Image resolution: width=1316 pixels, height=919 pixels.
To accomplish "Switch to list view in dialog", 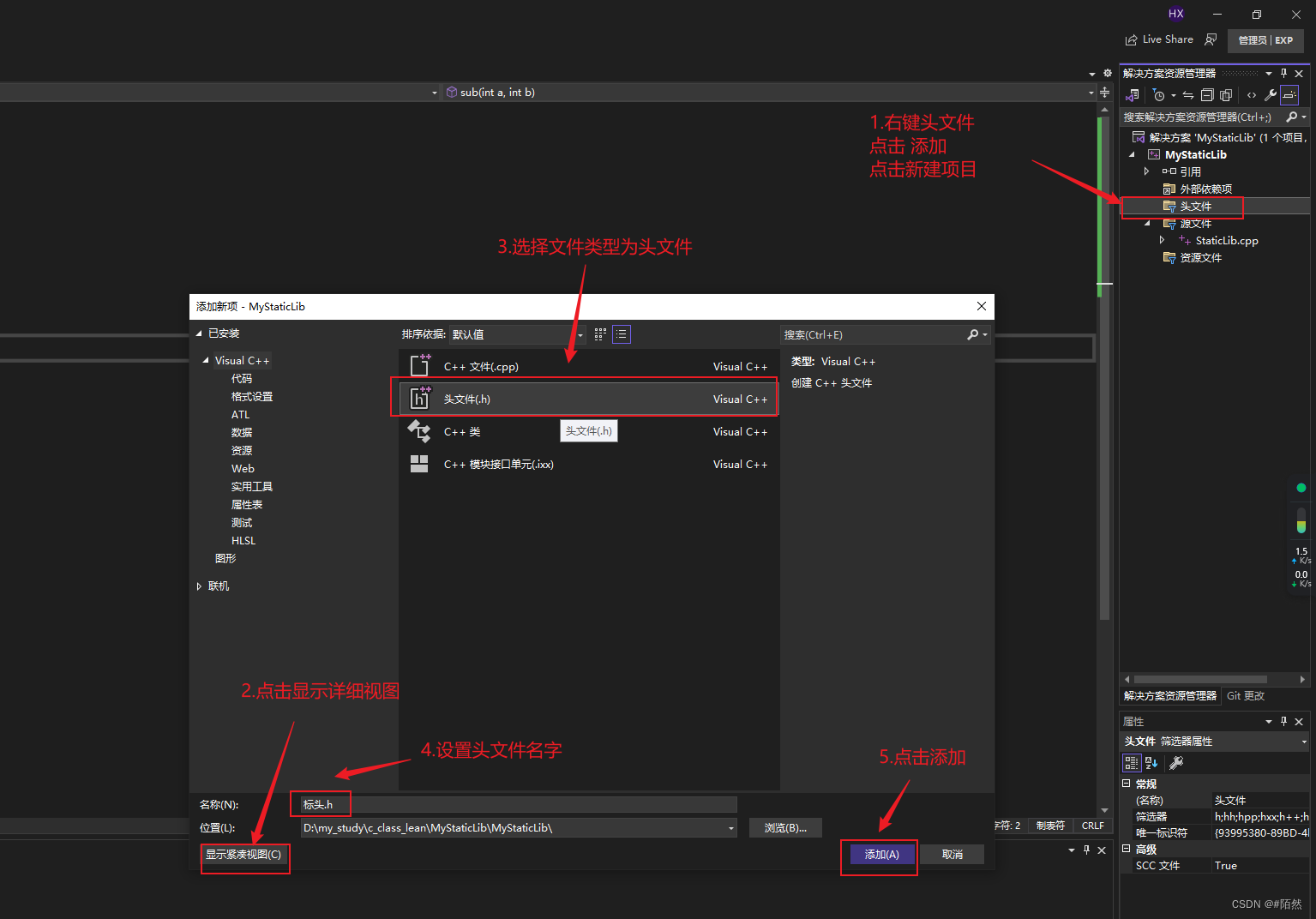I will click(622, 334).
